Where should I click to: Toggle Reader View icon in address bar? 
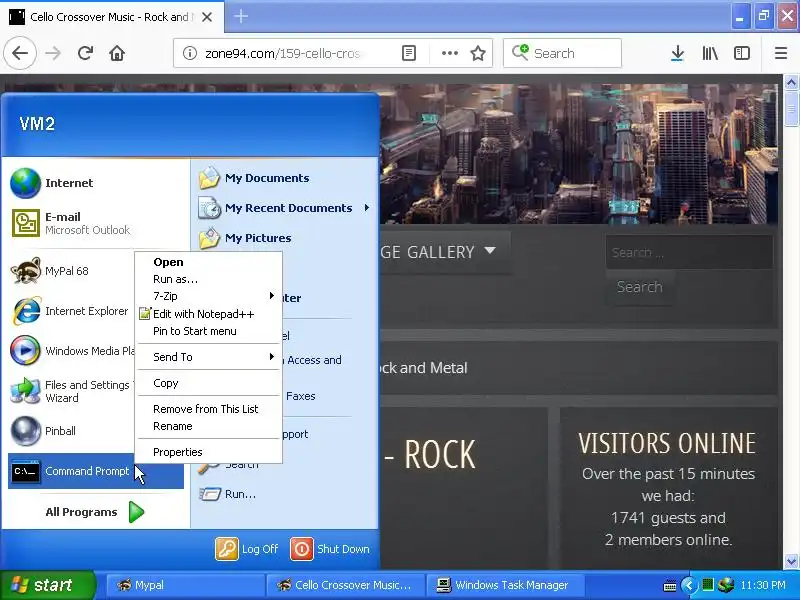409,53
